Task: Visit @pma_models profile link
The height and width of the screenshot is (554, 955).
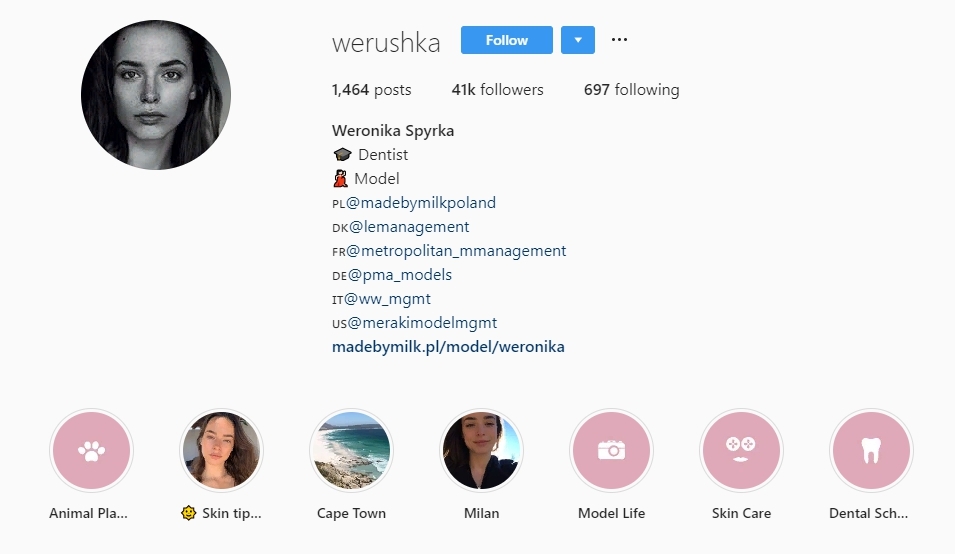Action: coord(400,275)
